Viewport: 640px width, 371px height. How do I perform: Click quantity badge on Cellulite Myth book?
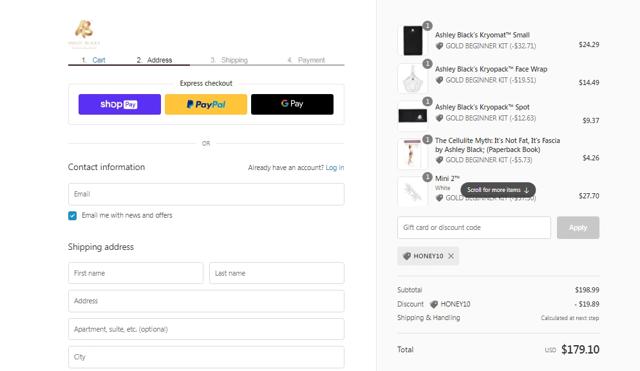point(427,140)
